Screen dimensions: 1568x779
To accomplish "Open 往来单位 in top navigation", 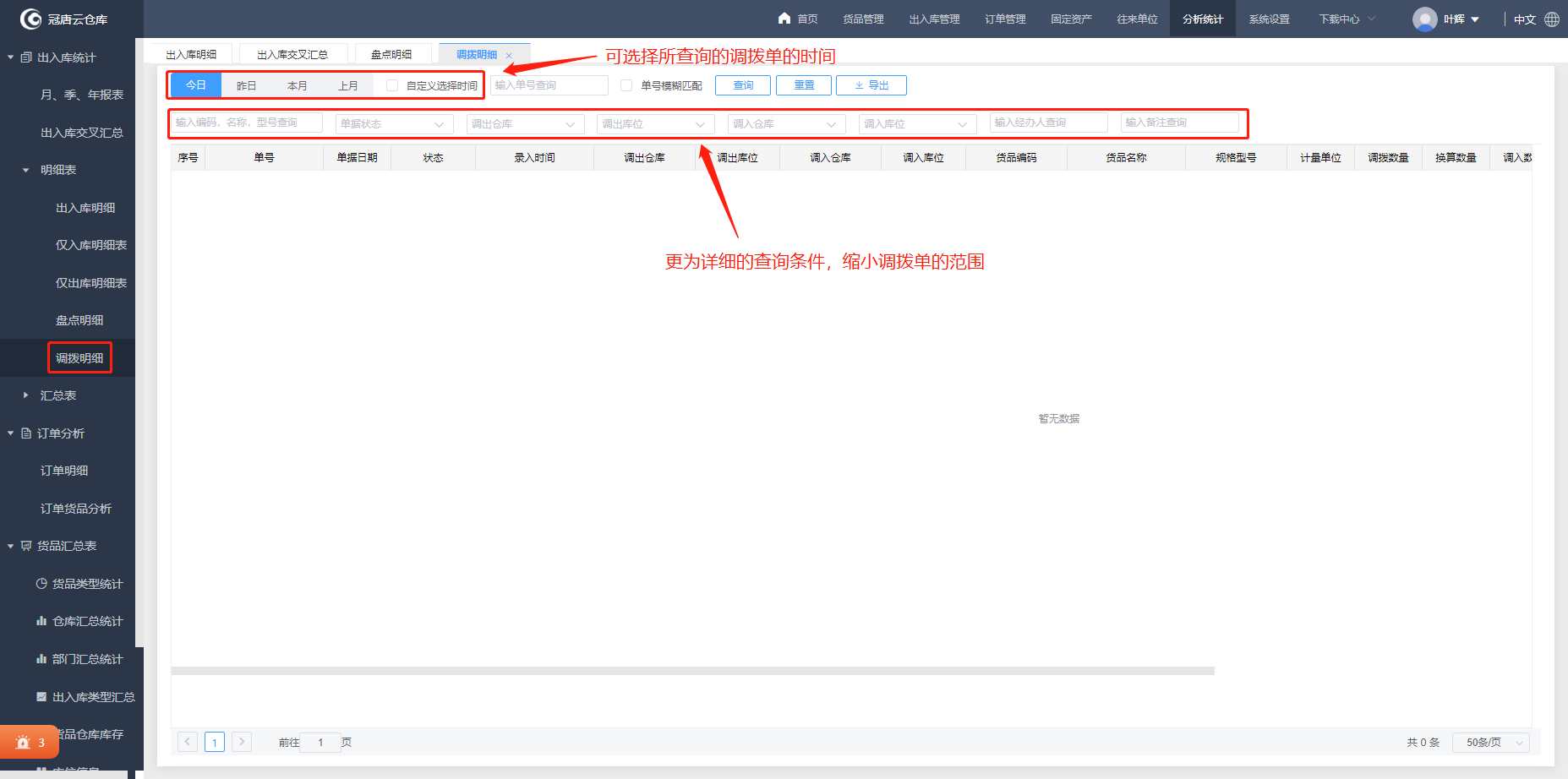I will pos(1137,19).
